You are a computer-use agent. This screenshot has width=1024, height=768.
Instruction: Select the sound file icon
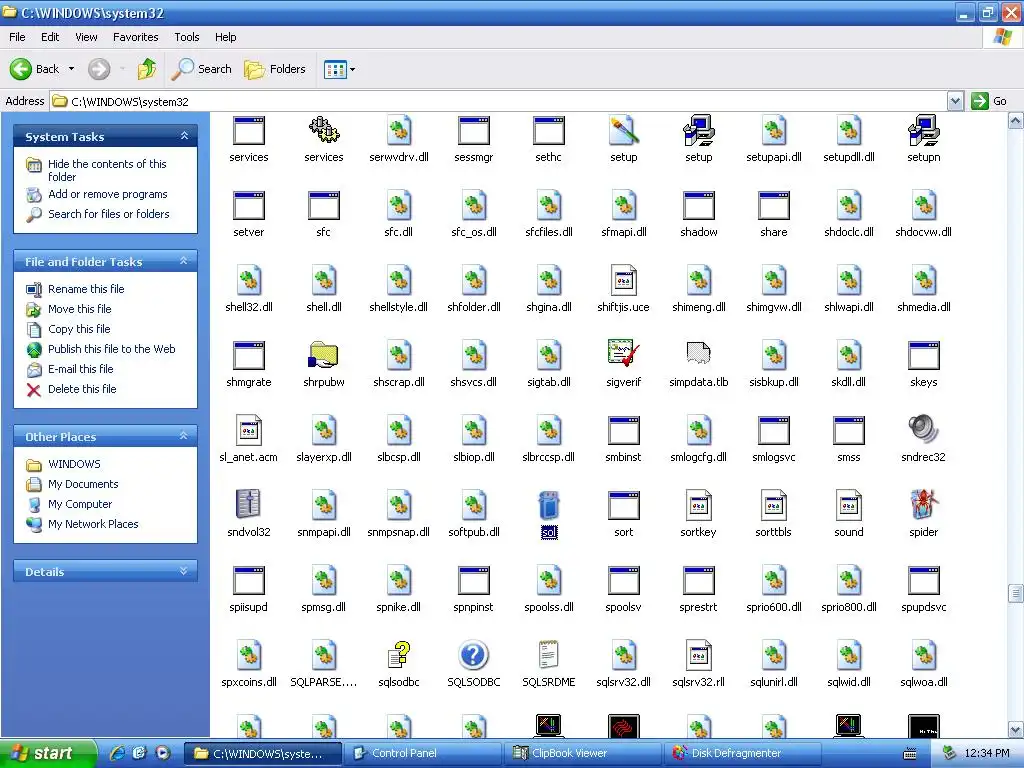(x=848, y=506)
